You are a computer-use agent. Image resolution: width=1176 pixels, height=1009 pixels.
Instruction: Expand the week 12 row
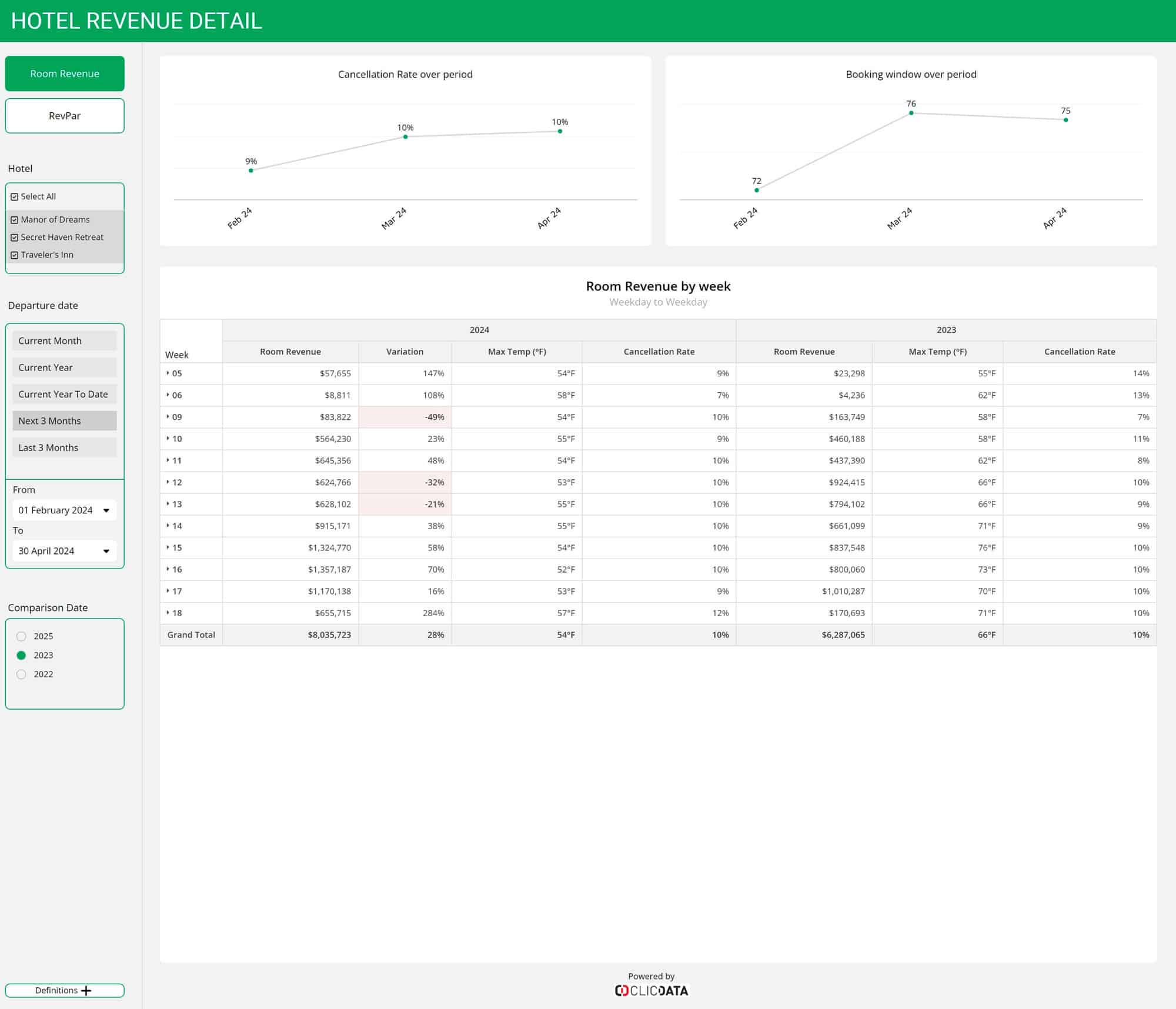tap(169, 482)
